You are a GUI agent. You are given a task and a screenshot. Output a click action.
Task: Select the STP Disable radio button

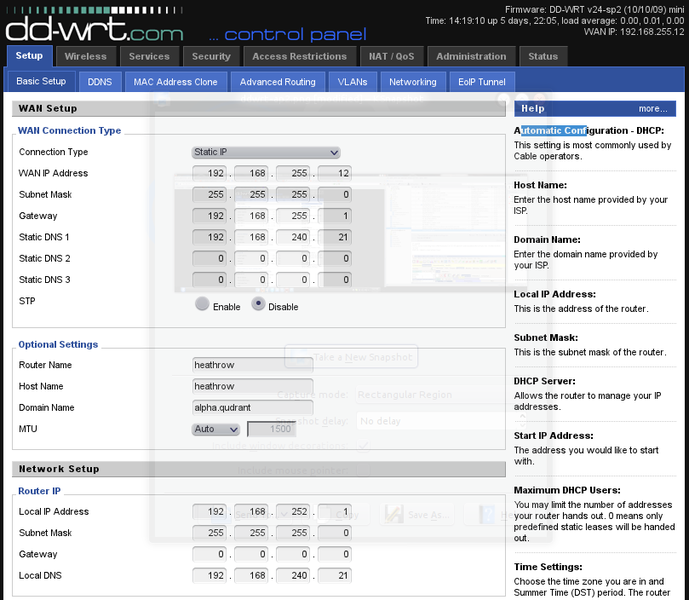[259, 305]
